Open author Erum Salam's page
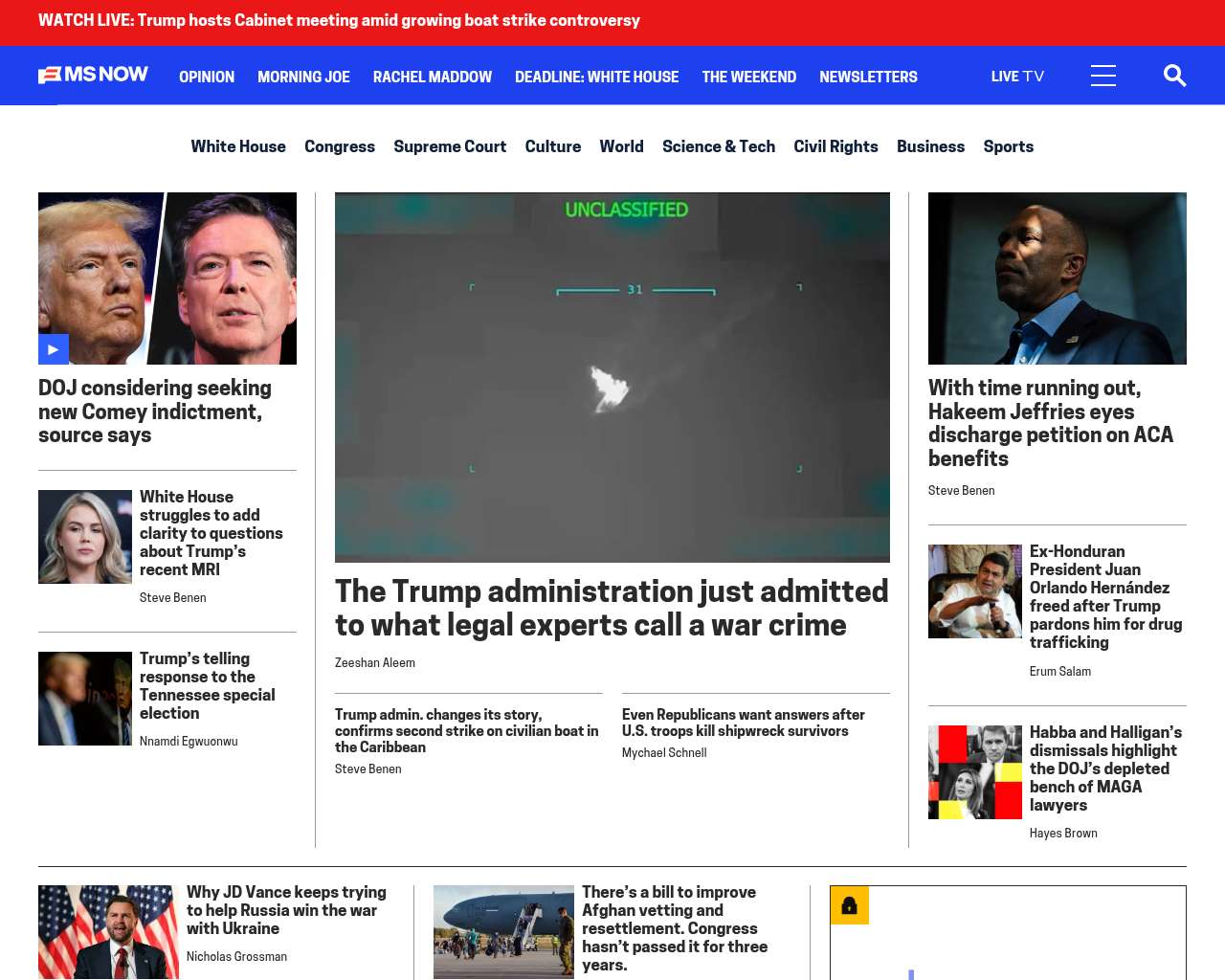The height and width of the screenshot is (980, 1225). point(1060,672)
